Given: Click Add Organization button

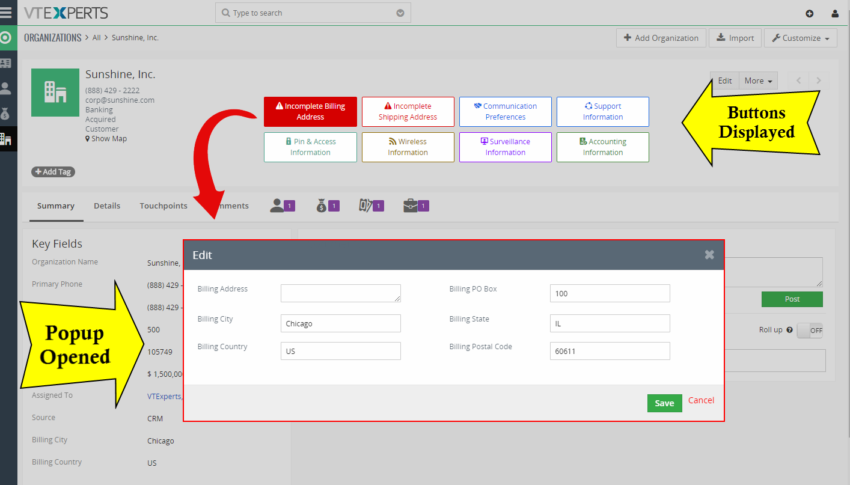Looking at the screenshot, I should (661, 38).
